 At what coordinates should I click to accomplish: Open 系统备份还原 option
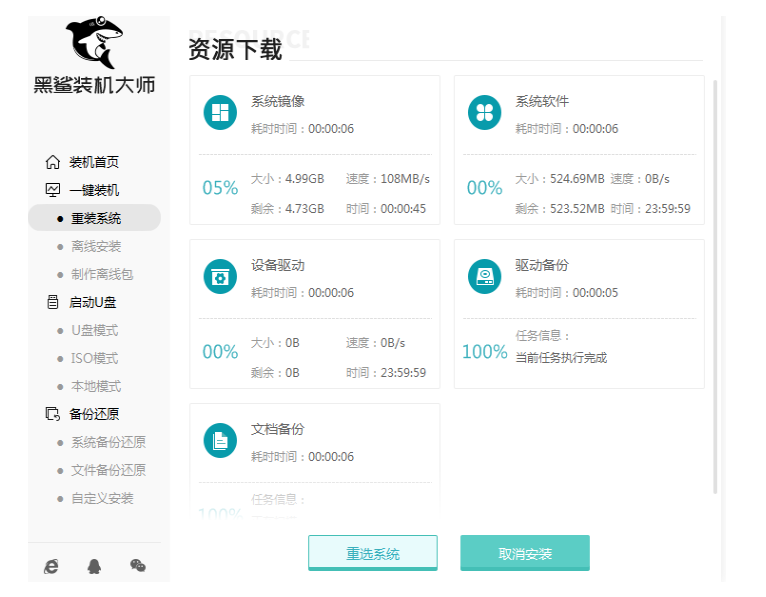pos(108,442)
